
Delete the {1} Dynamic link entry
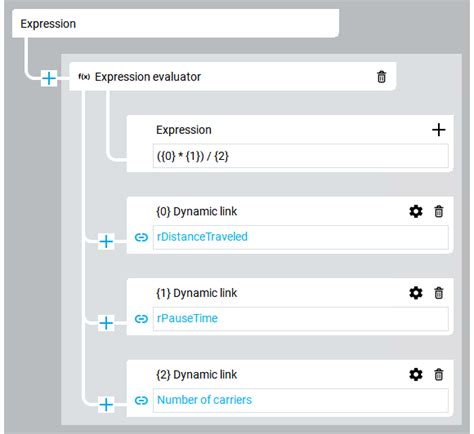coord(439,293)
